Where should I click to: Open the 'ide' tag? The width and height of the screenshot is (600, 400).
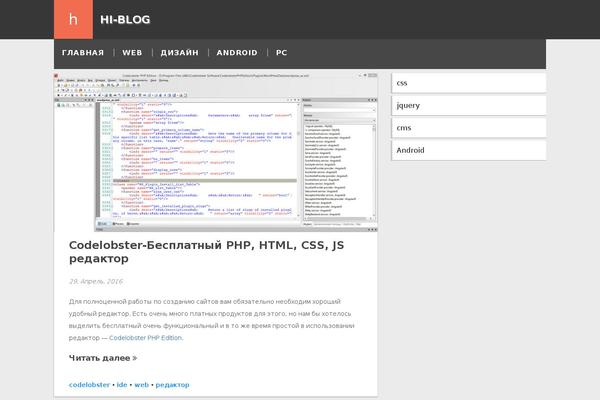point(122,385)
